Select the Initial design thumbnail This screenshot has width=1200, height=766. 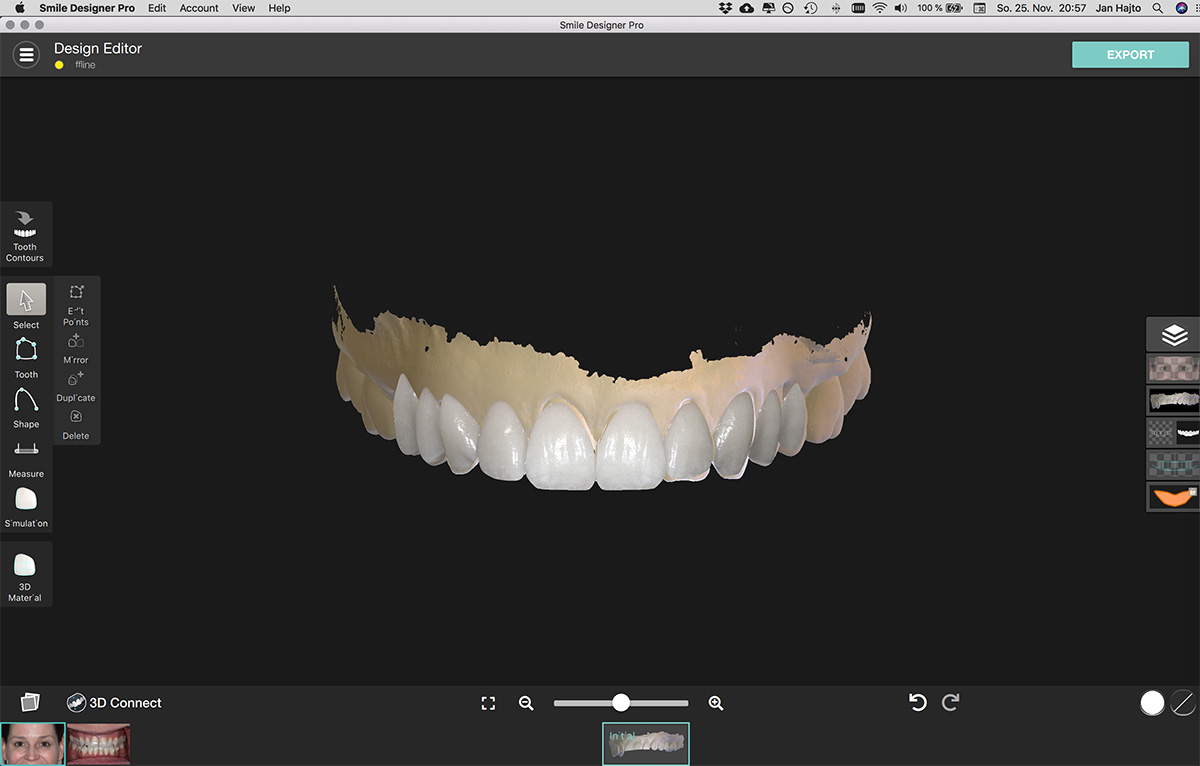[645, 743]
